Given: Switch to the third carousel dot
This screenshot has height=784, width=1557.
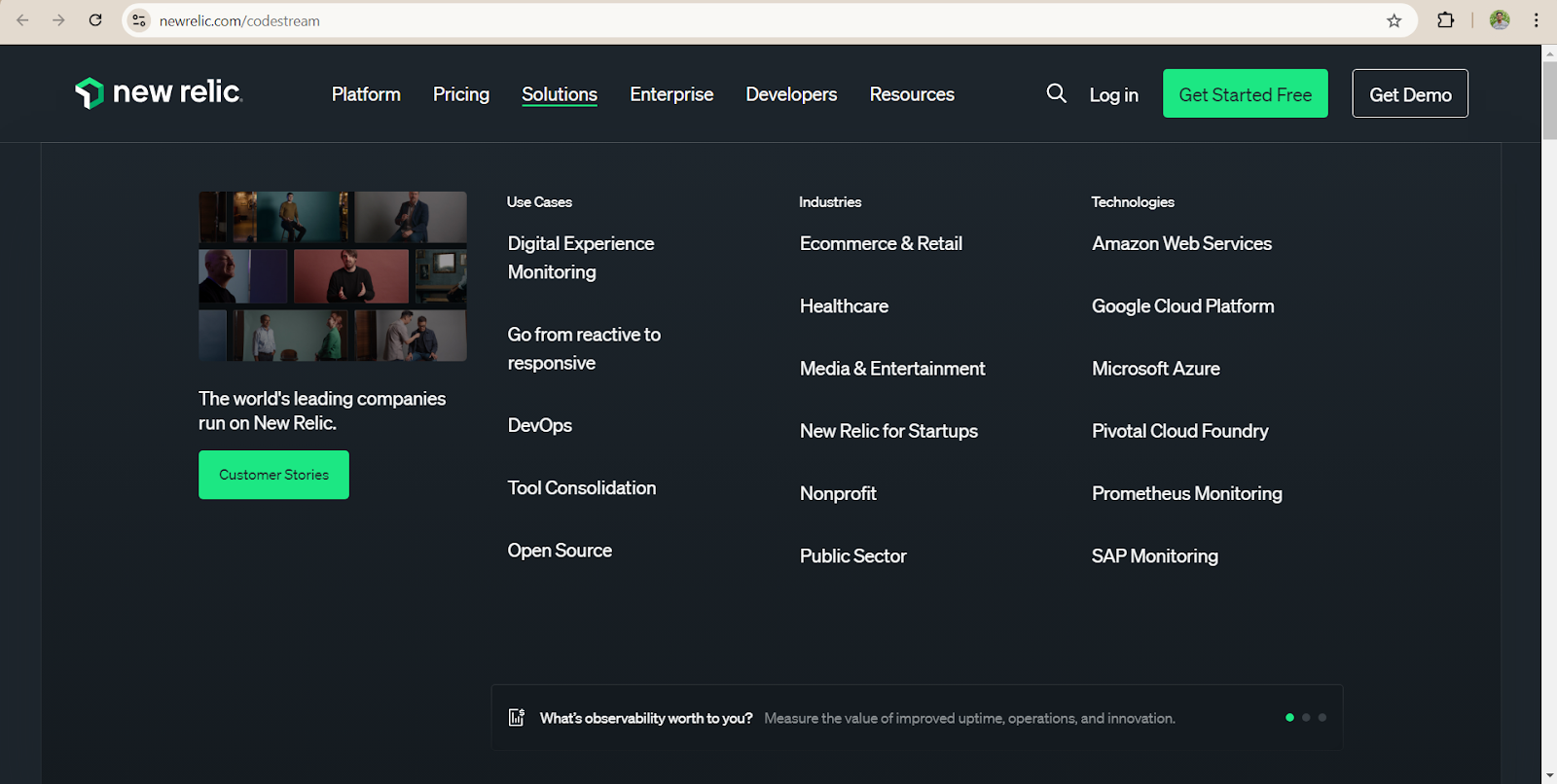Looking at the screenshot, I should pos(1322,718).
